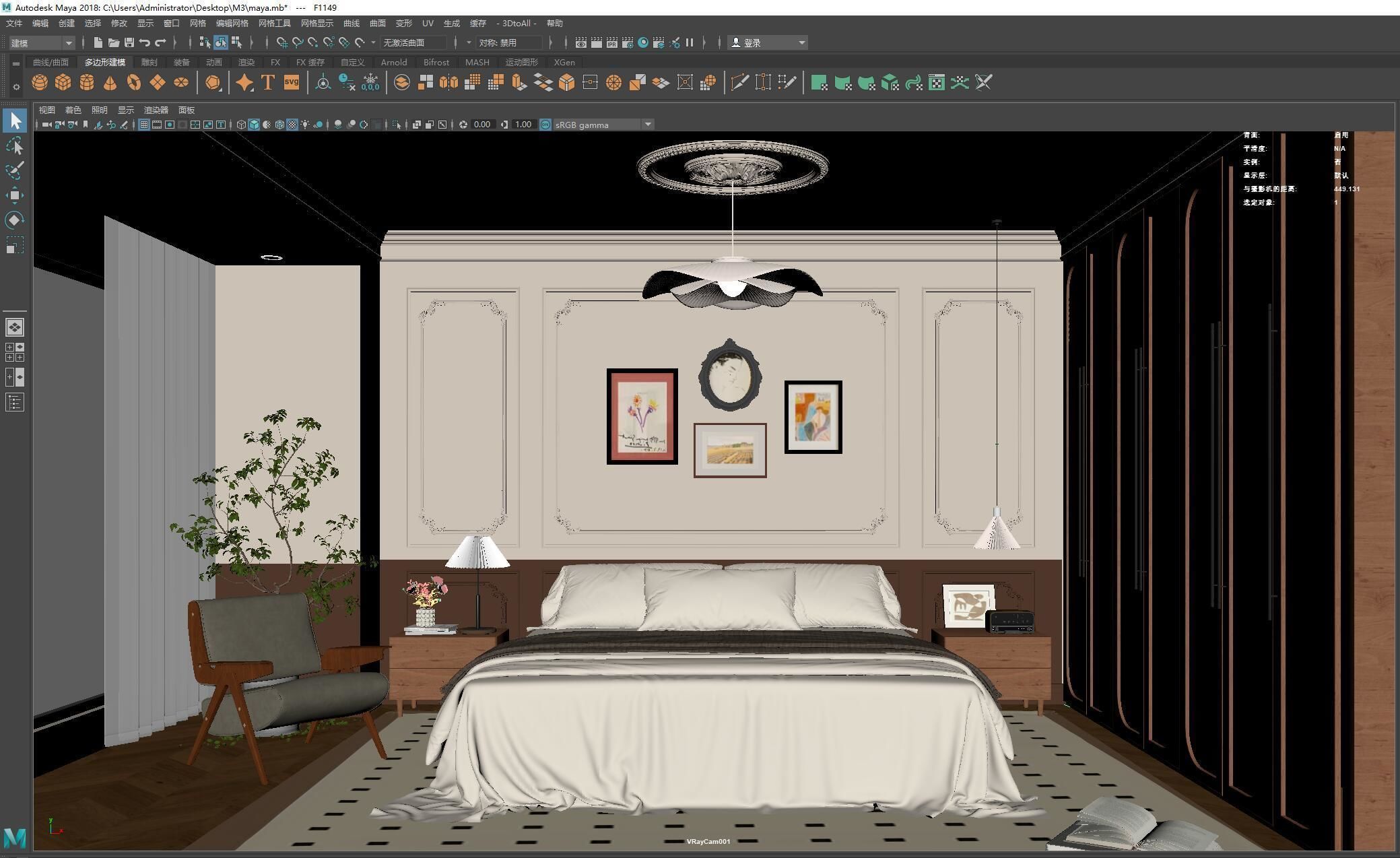Screen dimensions: 1400x858
Task: Create a polygon disc from shelf
Action: point(181,83)
